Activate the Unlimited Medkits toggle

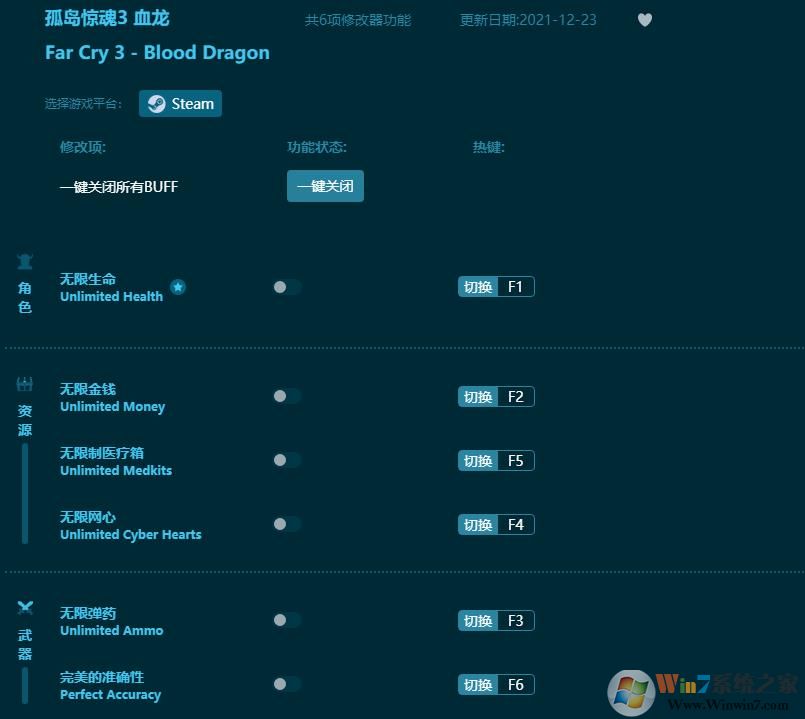tap(287, 460)
